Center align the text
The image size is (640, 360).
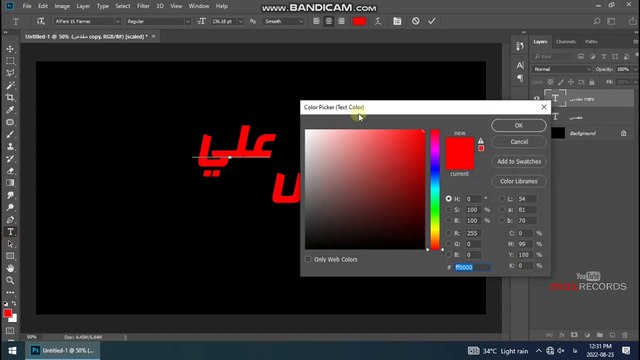pyautogui.click(x=329, y=21)
